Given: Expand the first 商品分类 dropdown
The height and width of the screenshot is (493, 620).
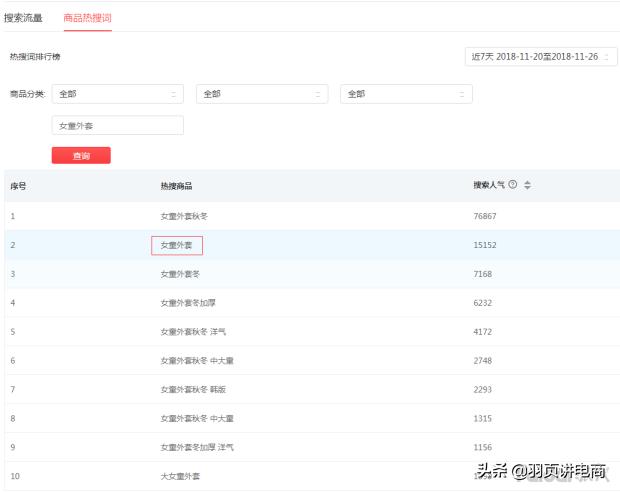Looking at the screenshot, I should pyautogui.click(x=117, y=94).
